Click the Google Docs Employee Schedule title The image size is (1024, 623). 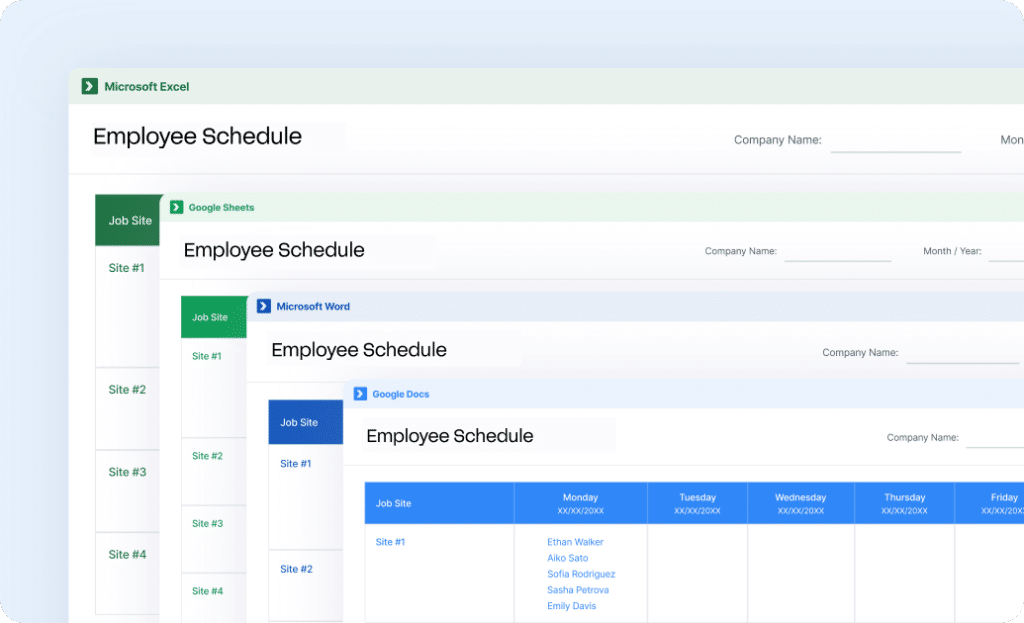(x=449, y=436)
